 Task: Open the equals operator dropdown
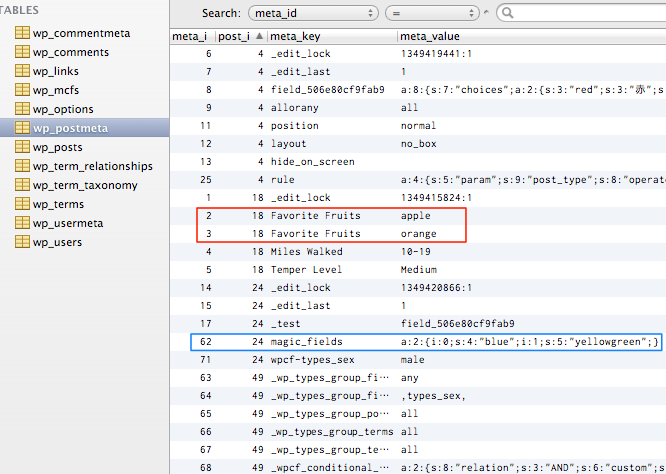click(x=435, y=13)
